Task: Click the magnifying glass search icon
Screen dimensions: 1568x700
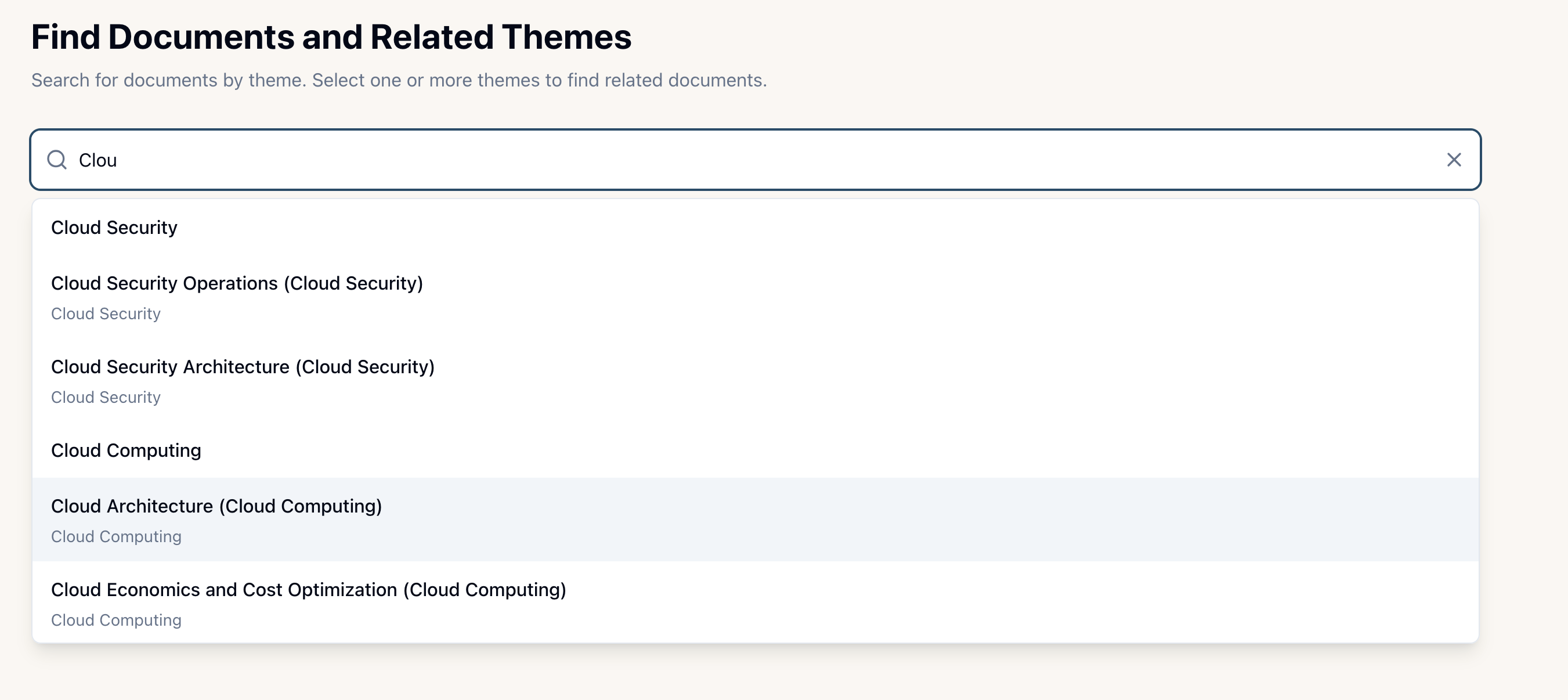Action: (58, 160)
